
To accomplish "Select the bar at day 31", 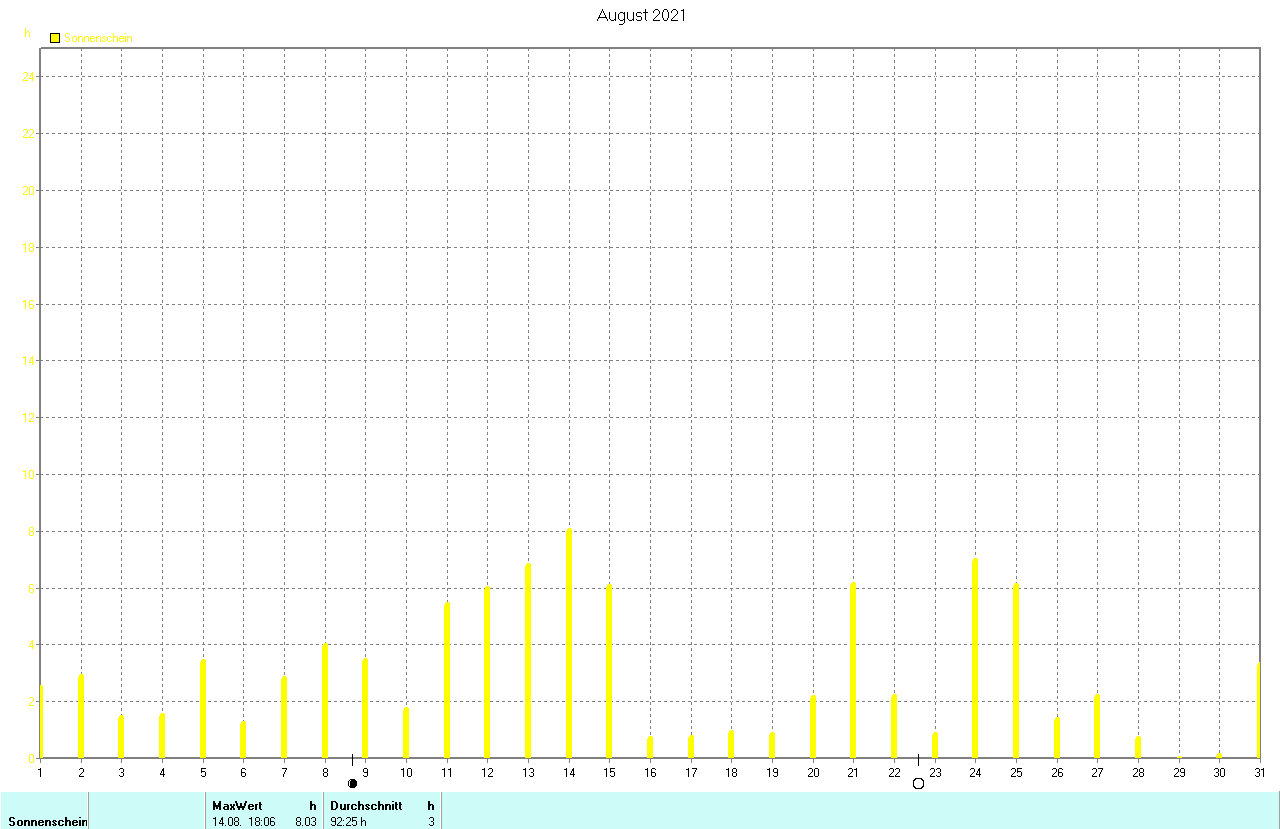I will pos(1258,711).
